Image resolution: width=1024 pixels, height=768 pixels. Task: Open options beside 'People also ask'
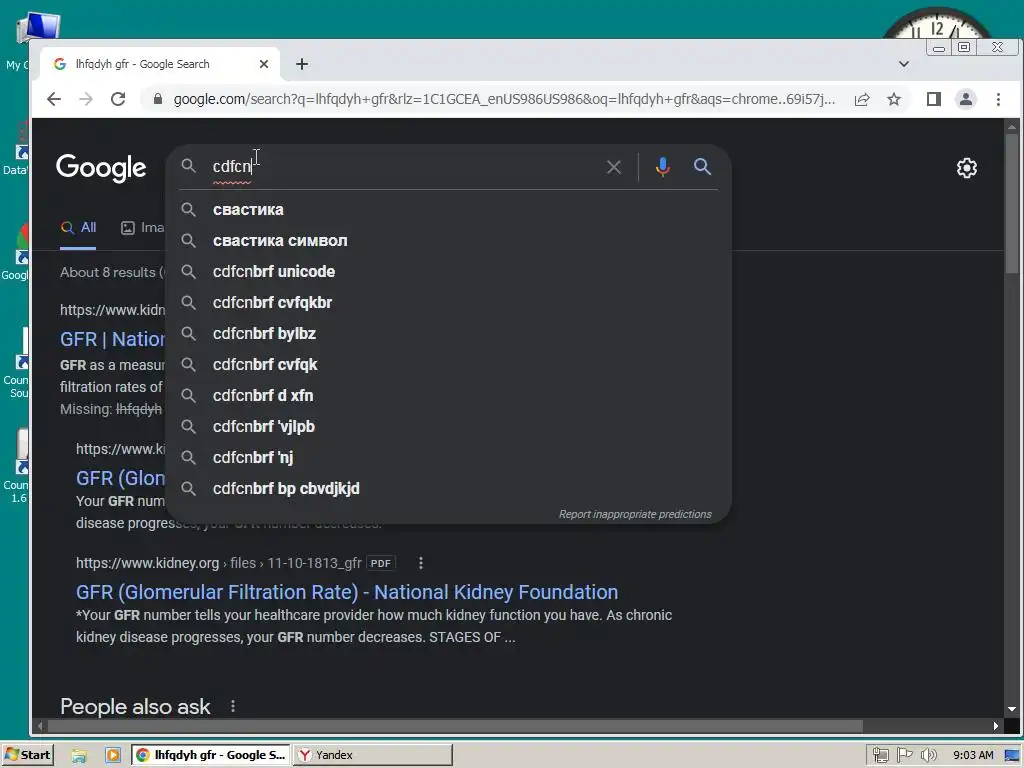click(232, 706)
